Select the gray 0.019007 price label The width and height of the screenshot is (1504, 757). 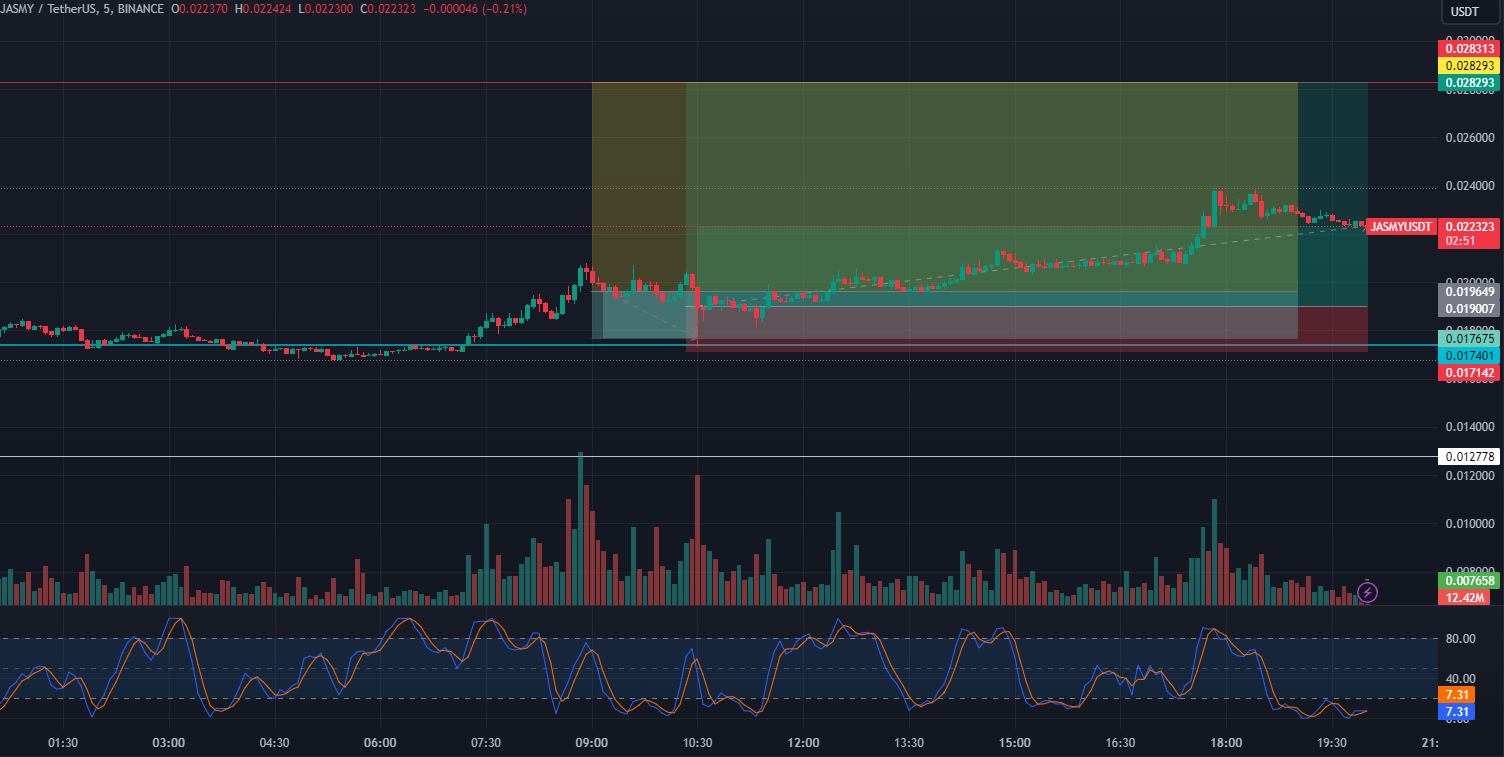click(1468, 308)
